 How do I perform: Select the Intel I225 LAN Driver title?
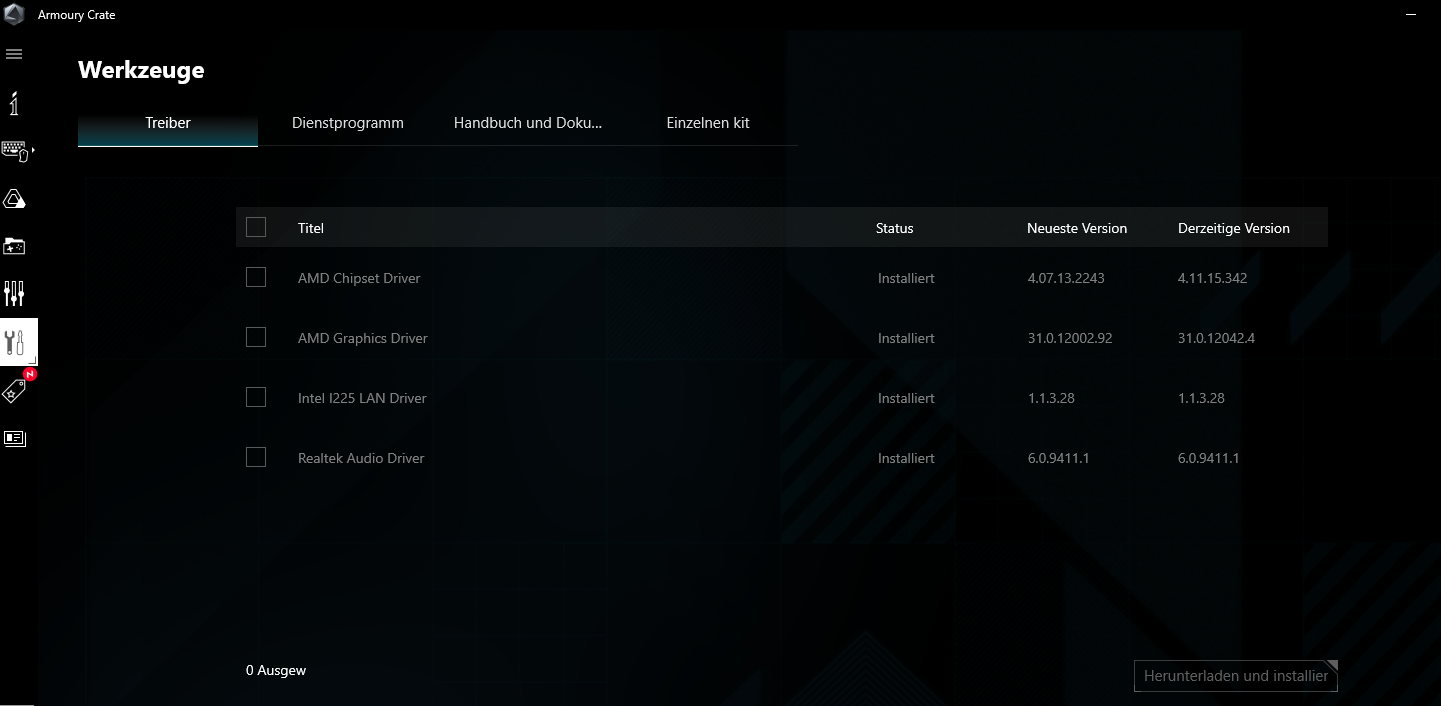[x=362, y=398]
